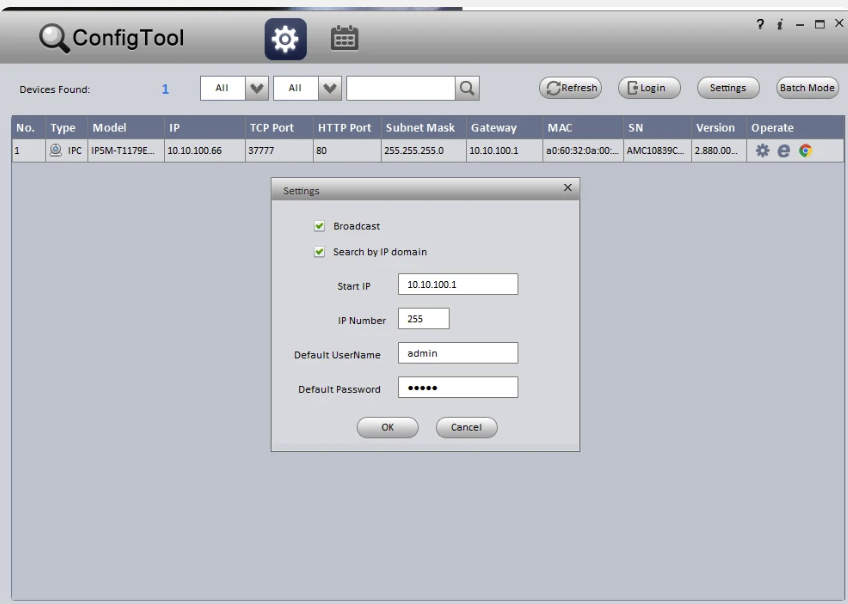Confirm settings with OK
848x604 pixels.
[387, 427]
